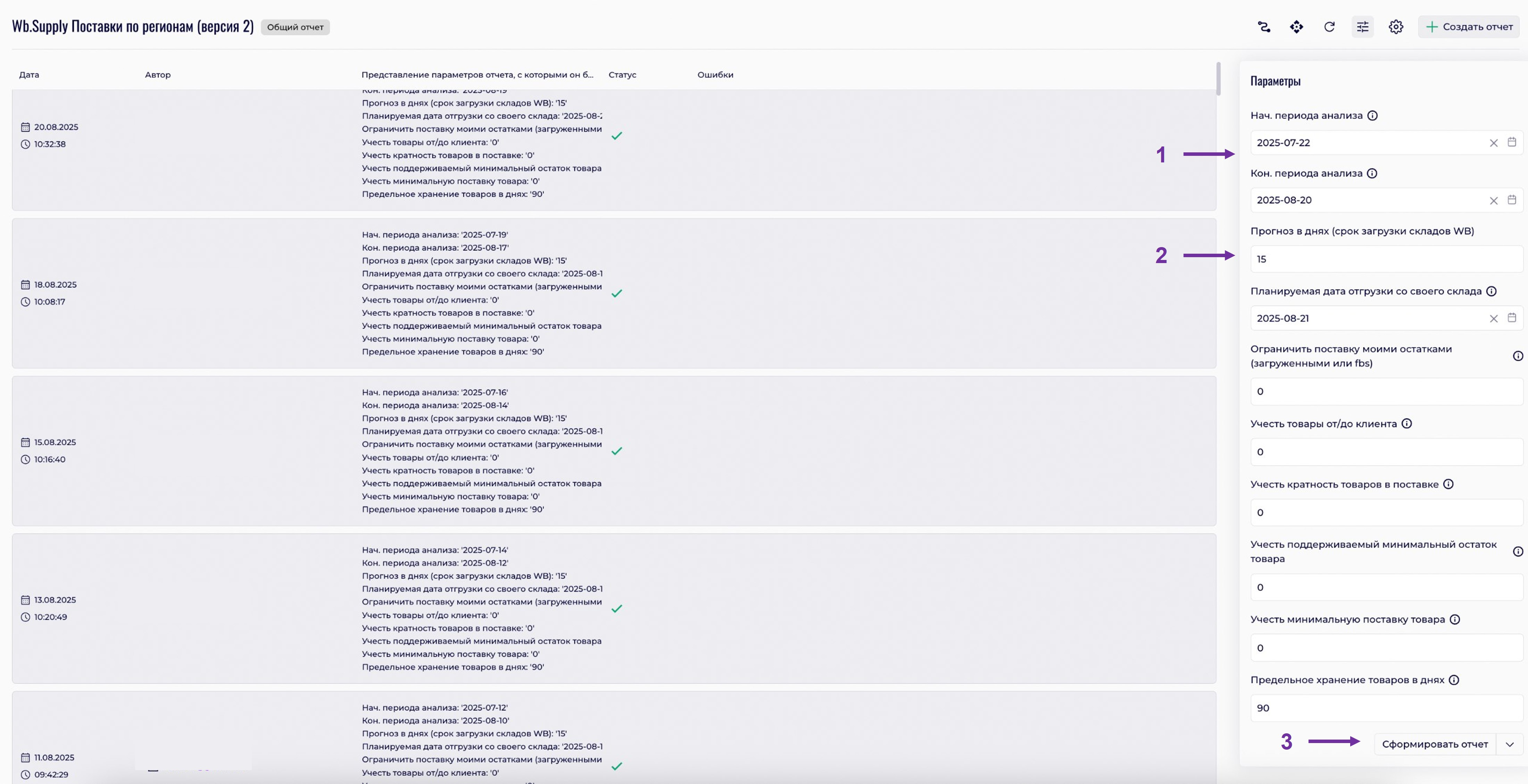Click the Статус column header
The image size is (1528, 784).
tap(622, 75)
